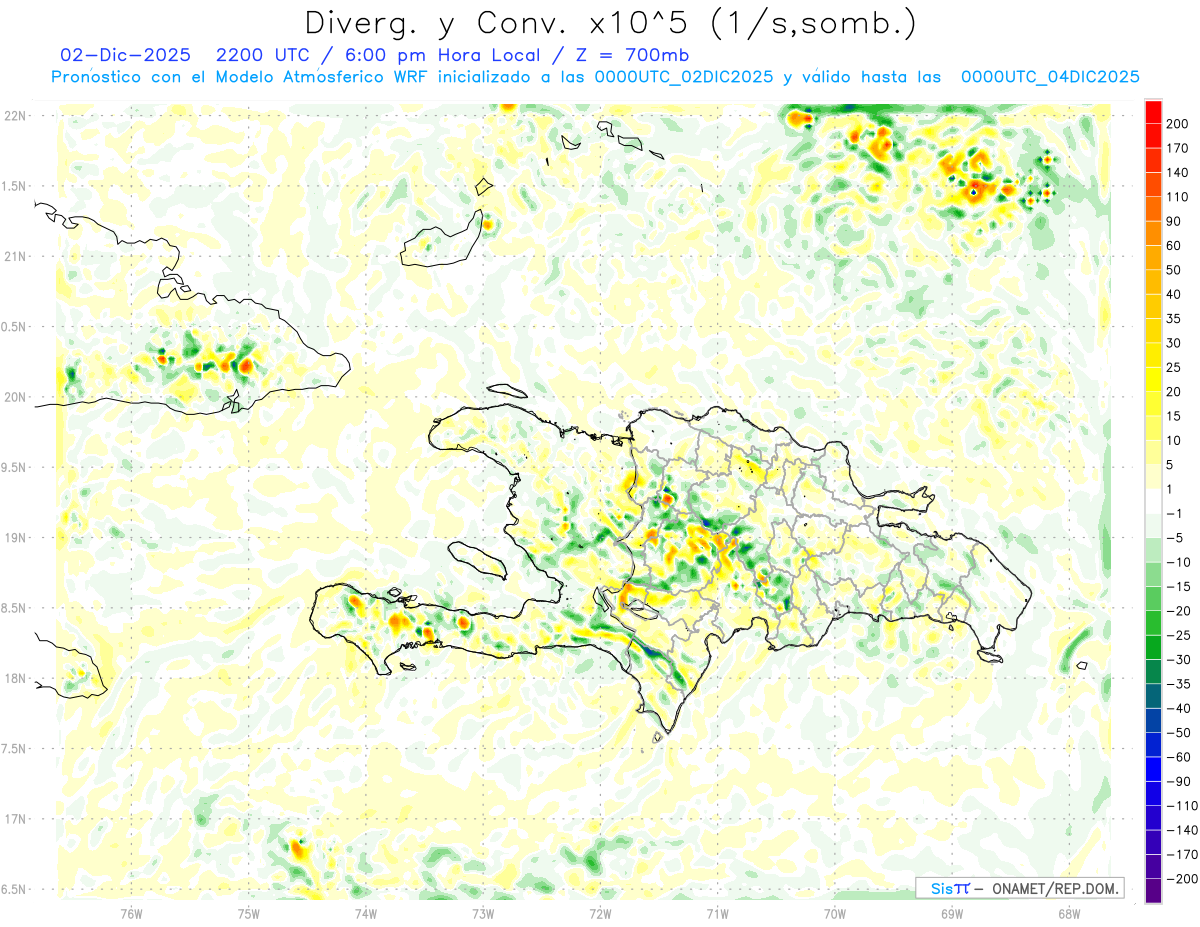
Task: Click the 9.5N latitude axis label
Action: pyautogui.click(x=15, y=467)
